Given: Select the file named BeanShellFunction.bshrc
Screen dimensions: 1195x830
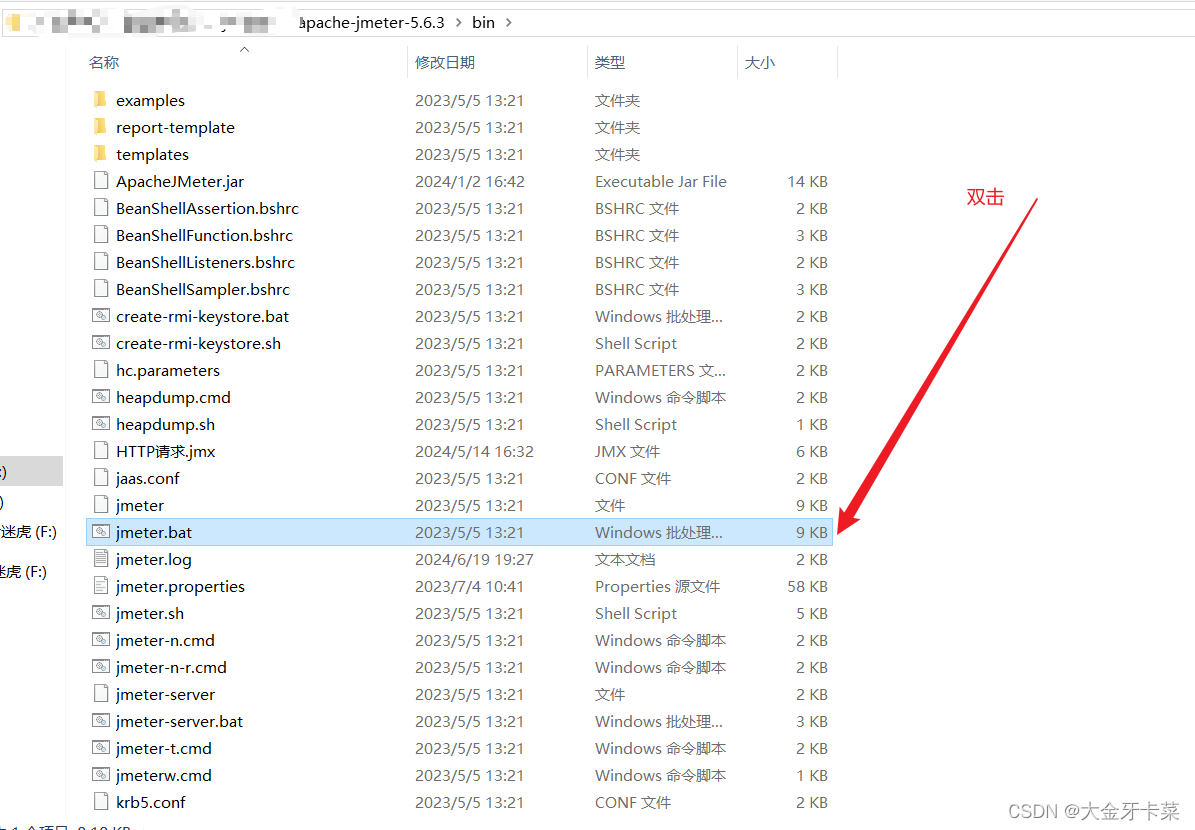Looking at the screenshot, I should point(204,235).
